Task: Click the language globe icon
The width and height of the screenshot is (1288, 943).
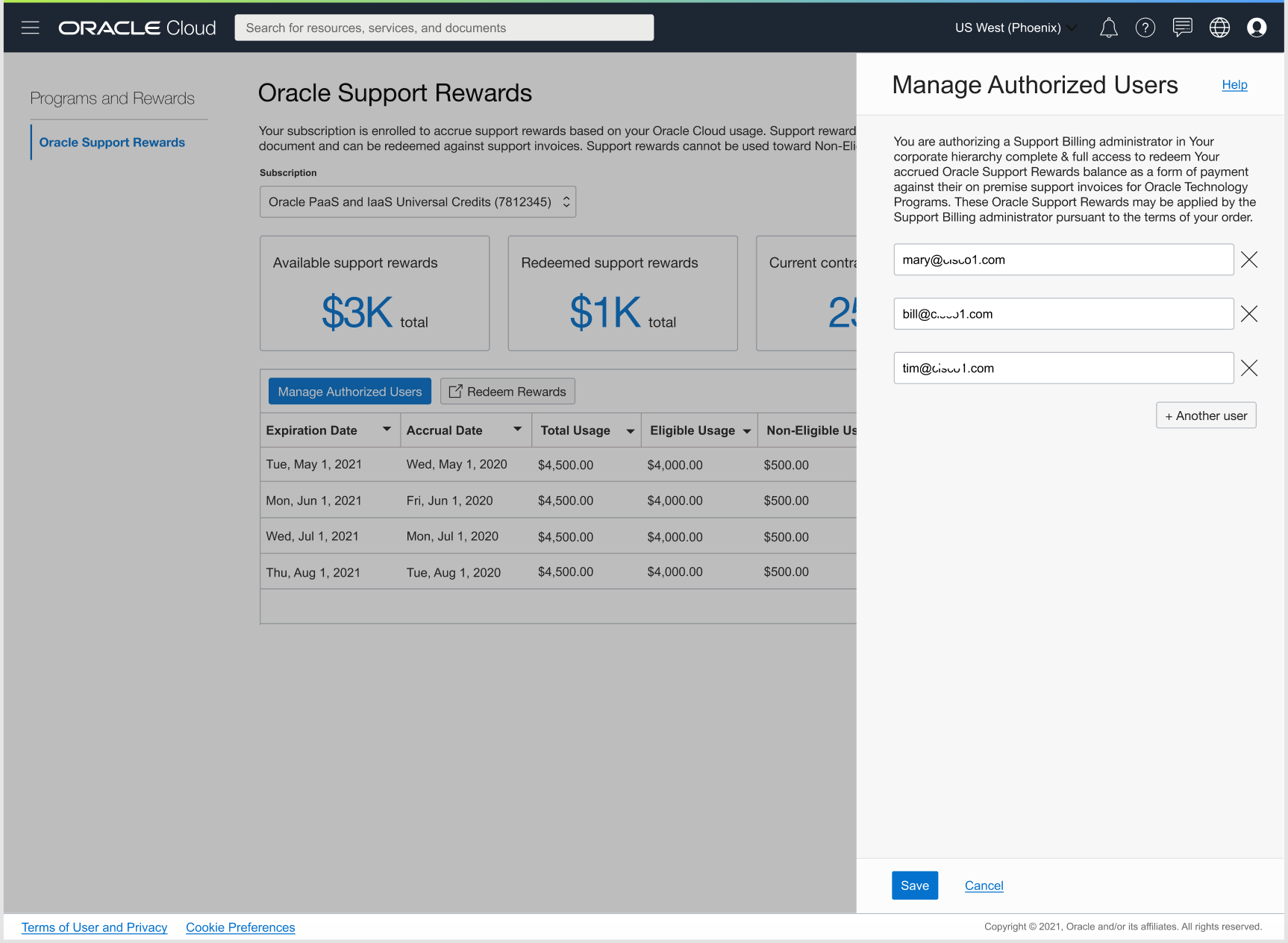Action: point(1219,27)
